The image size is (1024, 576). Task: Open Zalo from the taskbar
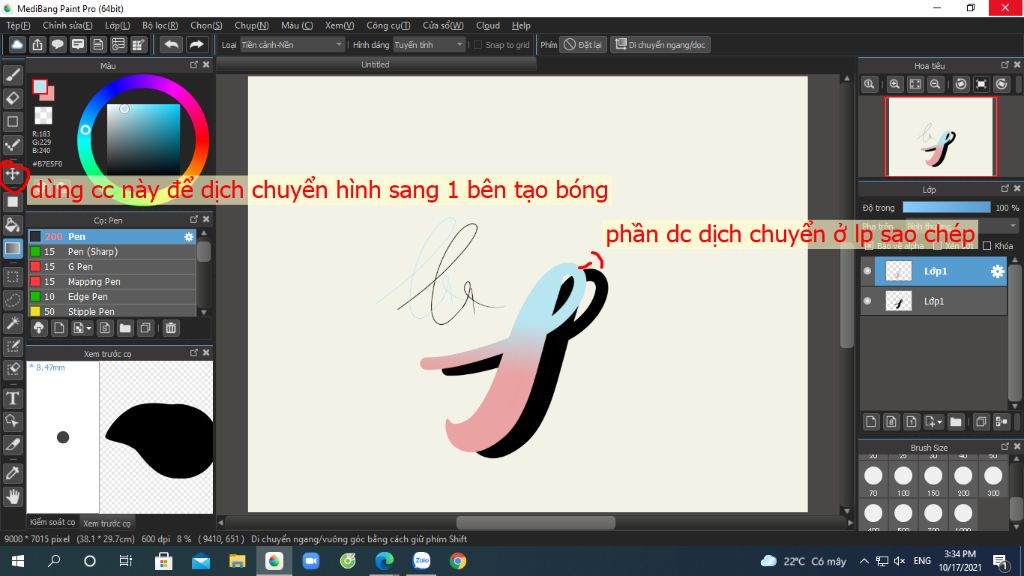coord(422,560)
